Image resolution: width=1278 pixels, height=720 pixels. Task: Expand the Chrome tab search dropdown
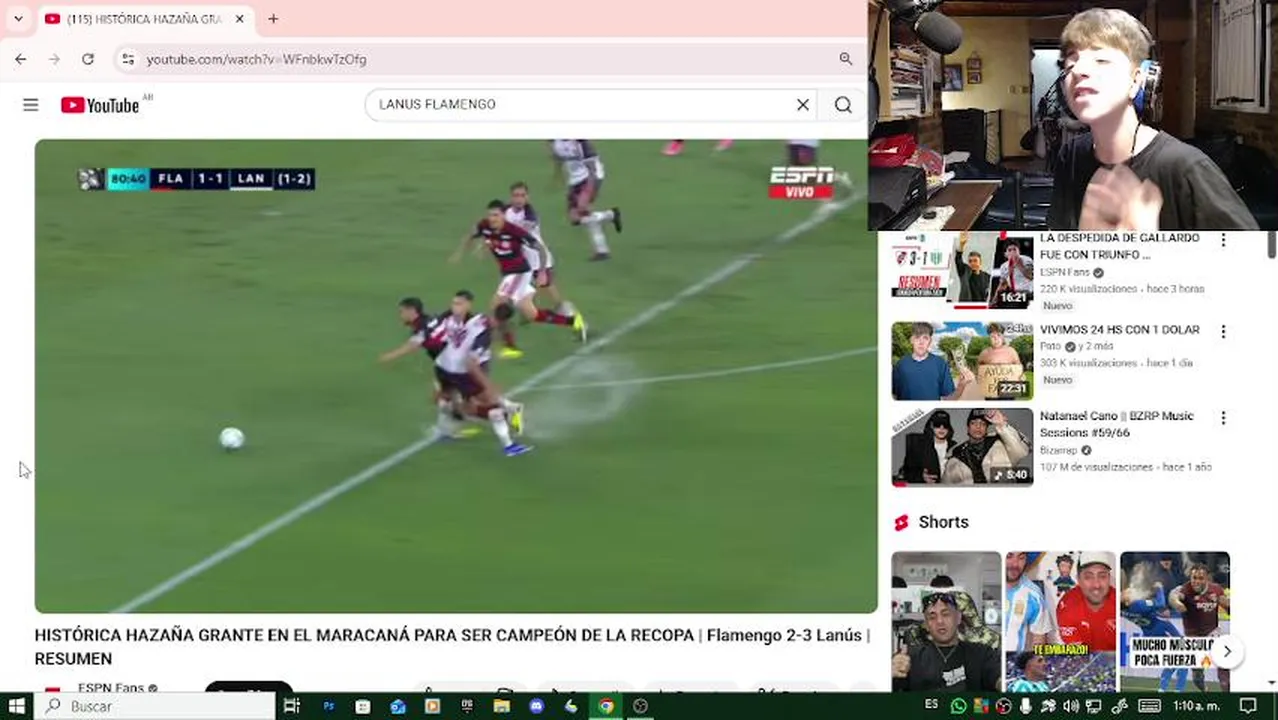click(x=18, y=18)
